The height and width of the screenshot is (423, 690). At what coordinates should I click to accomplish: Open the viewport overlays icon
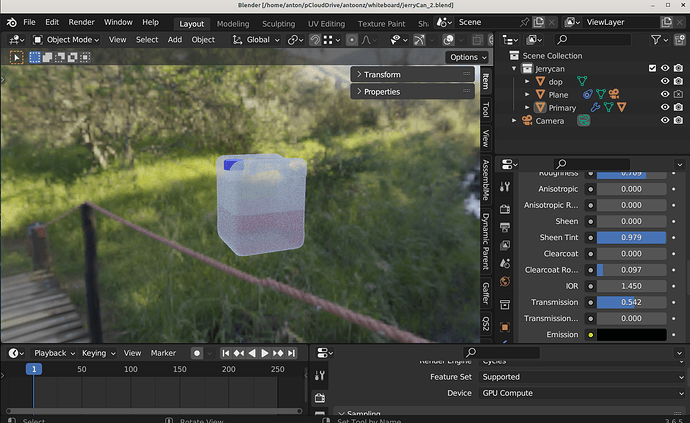point(448,40)
